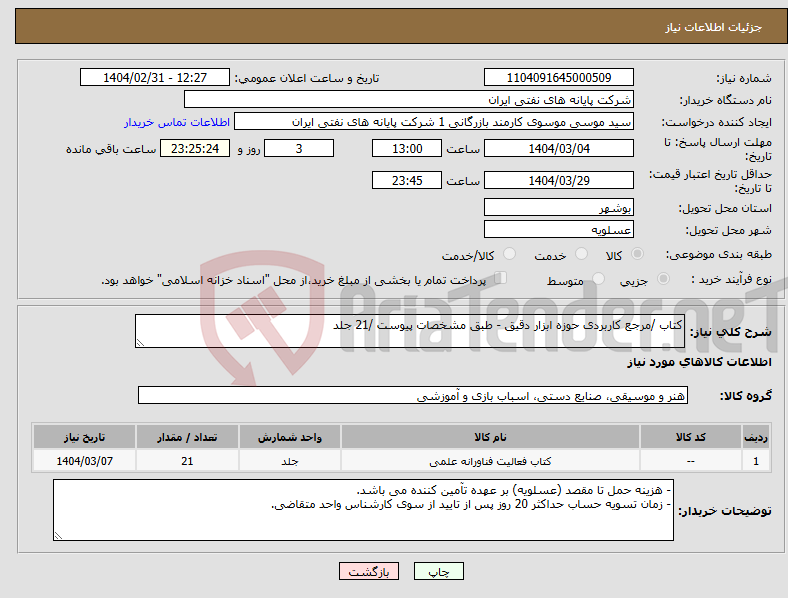
Task: Click the quantity cell 21
Action: (187, 461)
